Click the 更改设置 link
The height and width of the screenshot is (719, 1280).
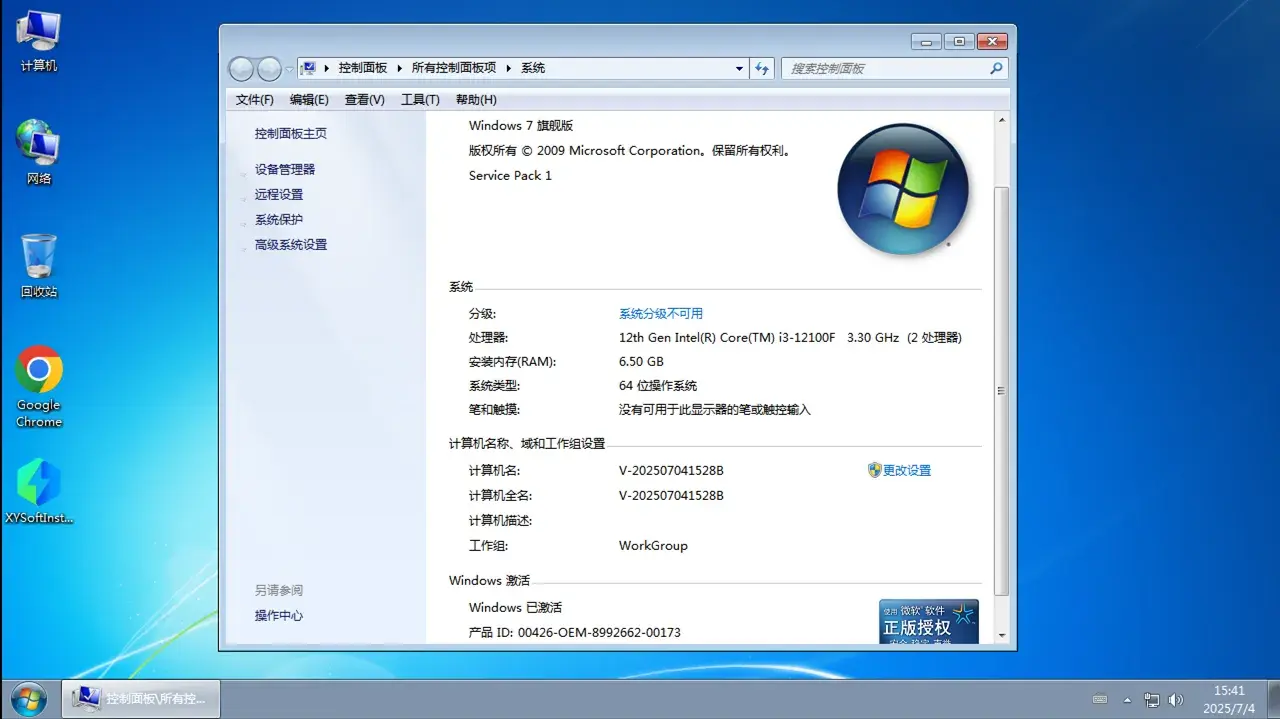[x=907, y=470]
